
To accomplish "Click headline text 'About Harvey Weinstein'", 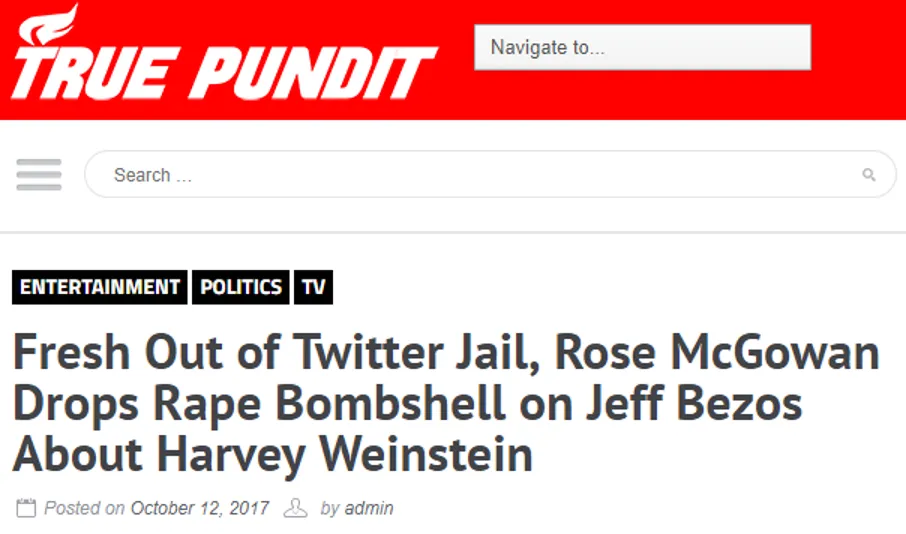I will 272,455.
